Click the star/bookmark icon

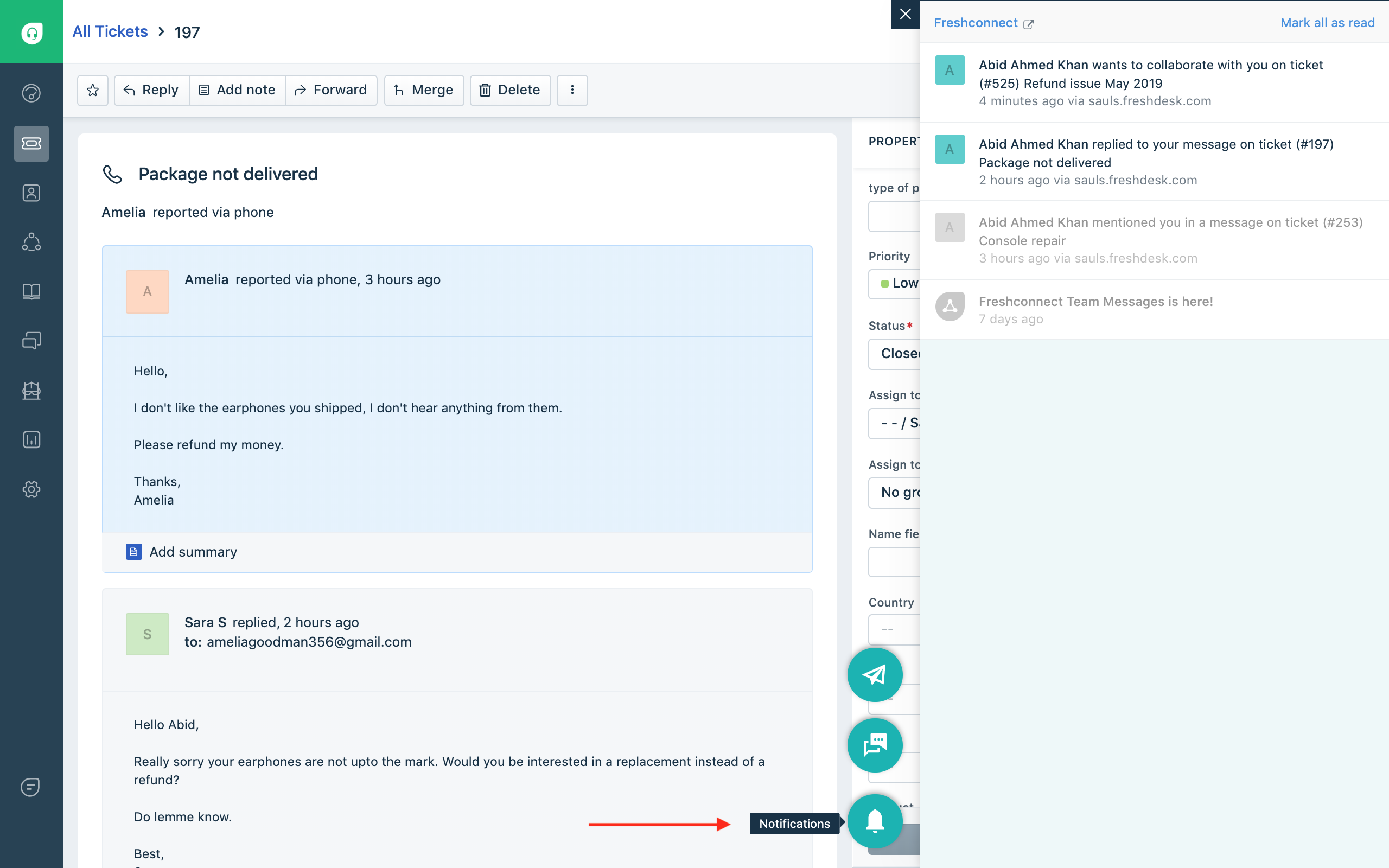click(92, 90)
